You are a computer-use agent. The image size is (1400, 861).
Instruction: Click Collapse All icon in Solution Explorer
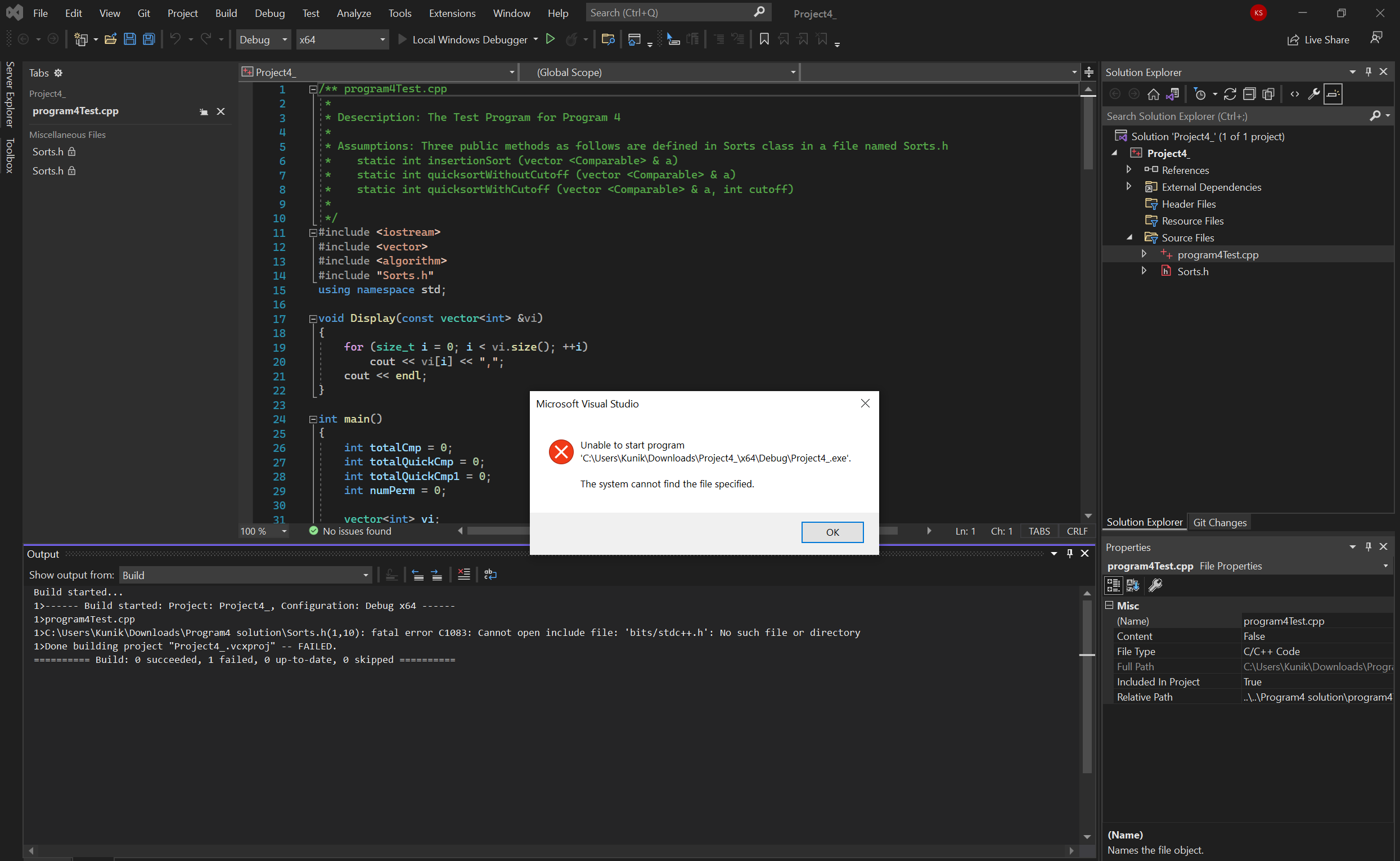pyautogui.click(x=1249, y=94)
